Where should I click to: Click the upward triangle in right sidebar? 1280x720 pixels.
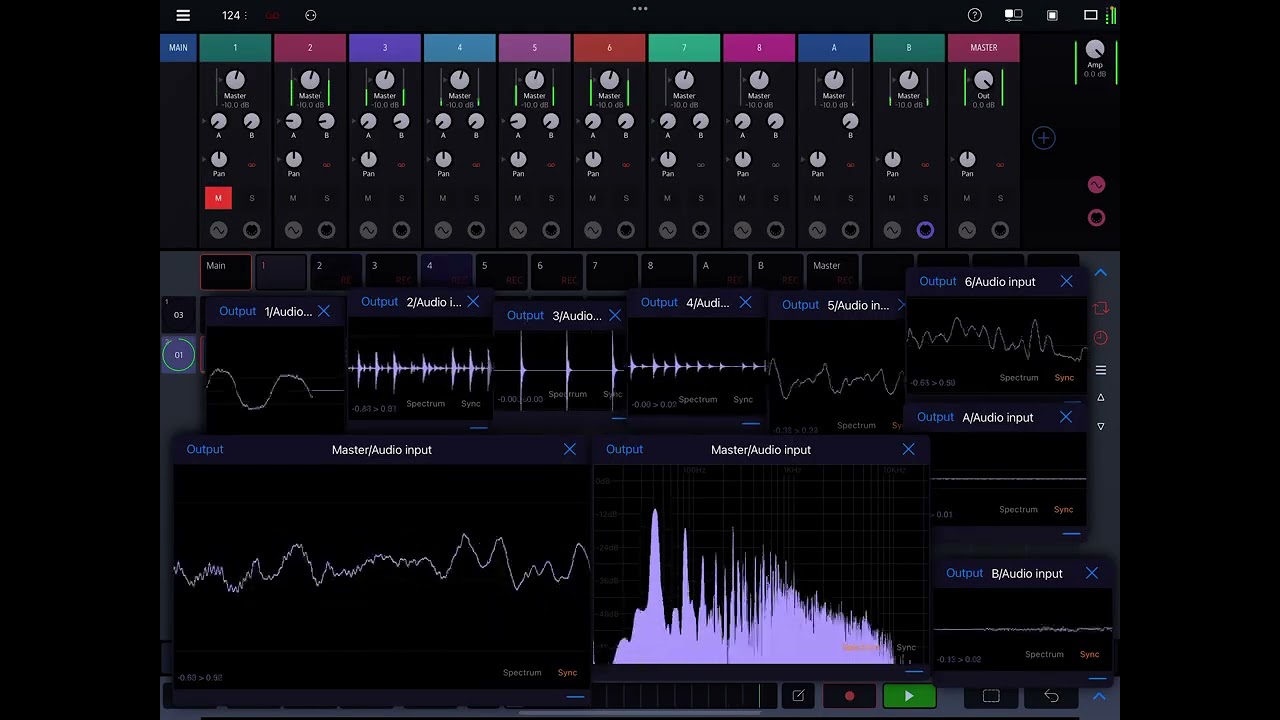[1101, 398]
